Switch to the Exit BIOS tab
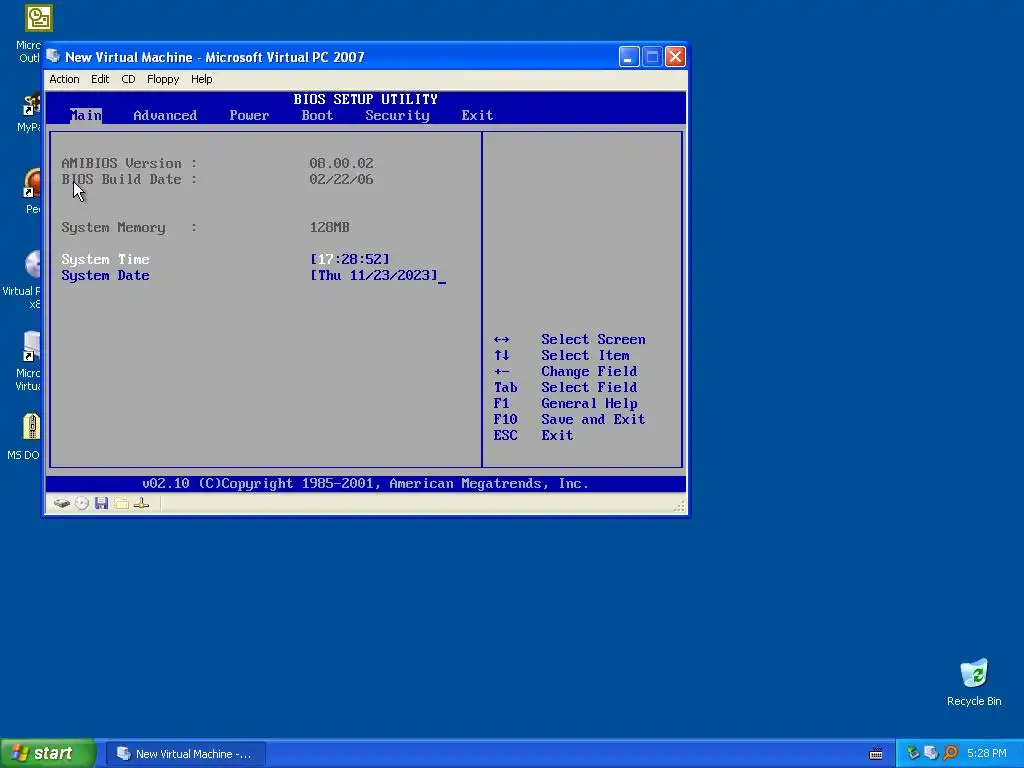The height and width of the screenshot is (768, 1024). [477, 116]
